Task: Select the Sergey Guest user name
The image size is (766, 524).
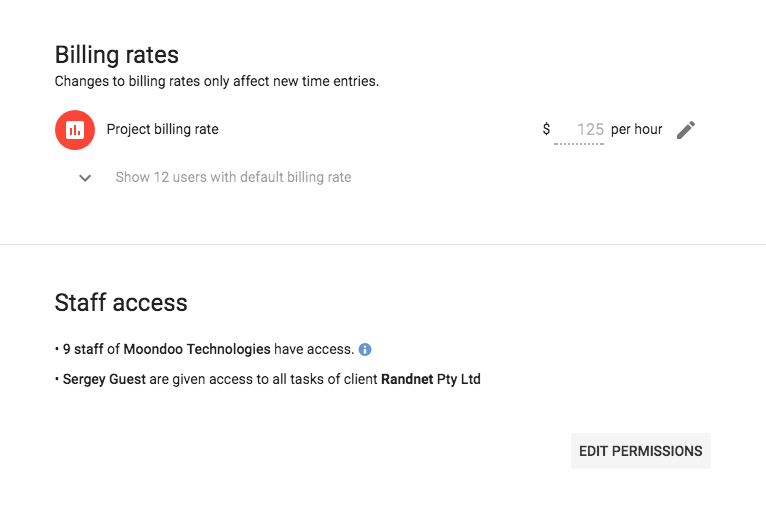Action: 104,379
